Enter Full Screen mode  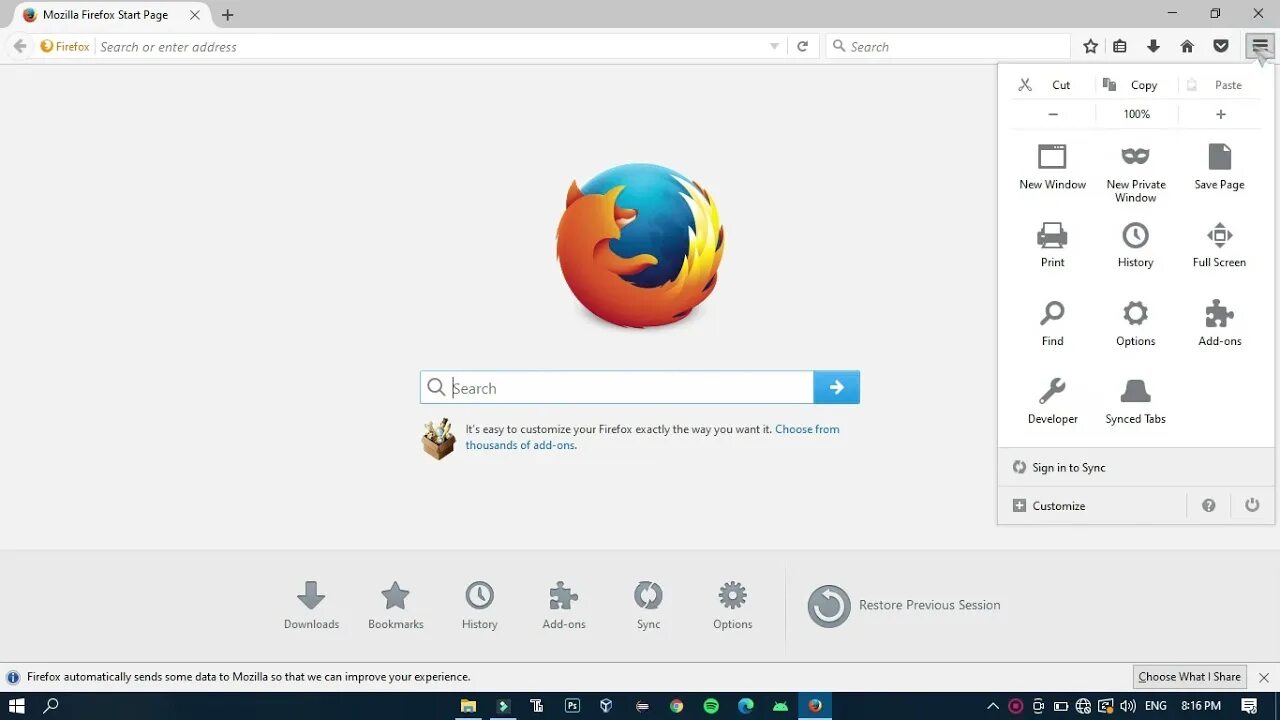coord(1219,245)
